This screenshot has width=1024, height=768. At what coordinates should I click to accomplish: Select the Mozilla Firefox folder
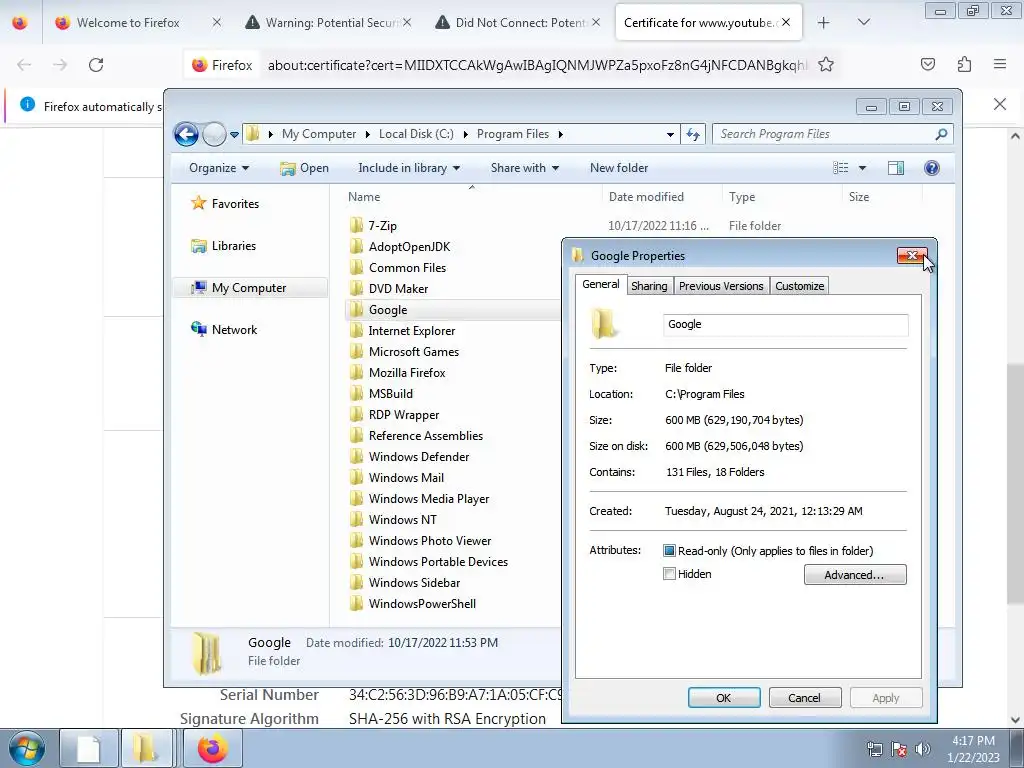coord(397,372)
